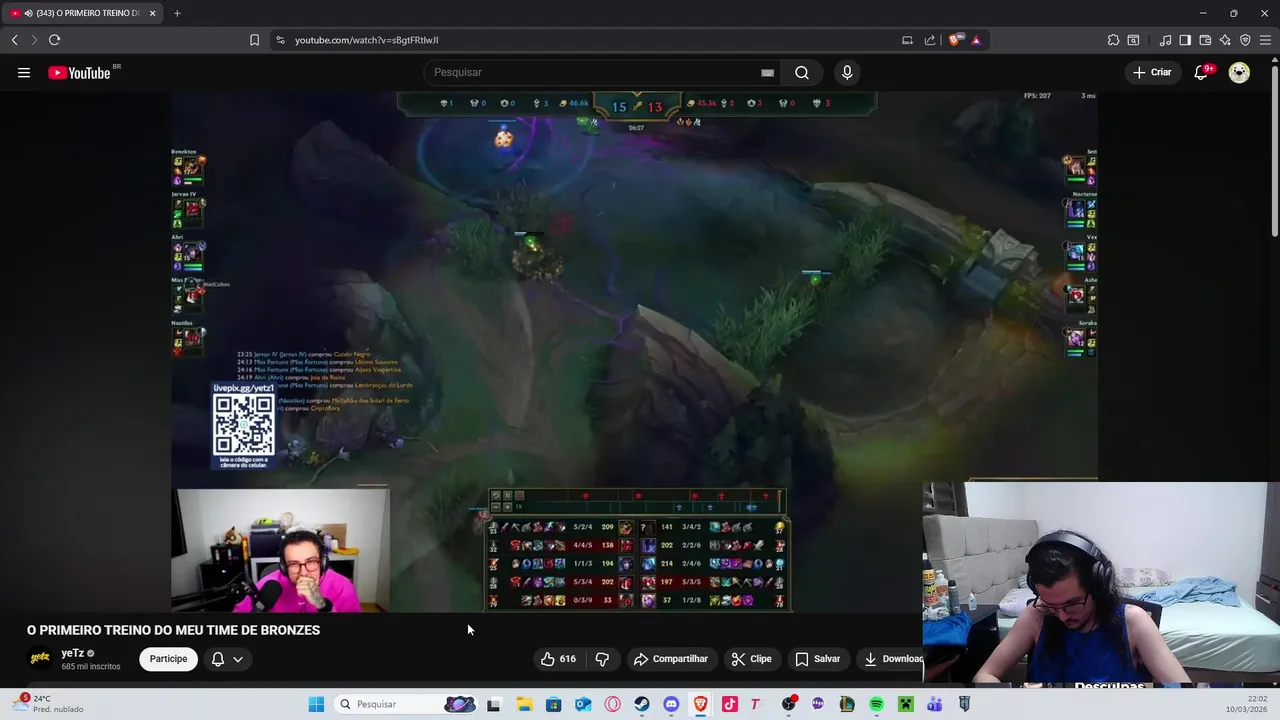The image size is (1280, 720).
Task: Open Discord from the taskbar
Action: 671,704
